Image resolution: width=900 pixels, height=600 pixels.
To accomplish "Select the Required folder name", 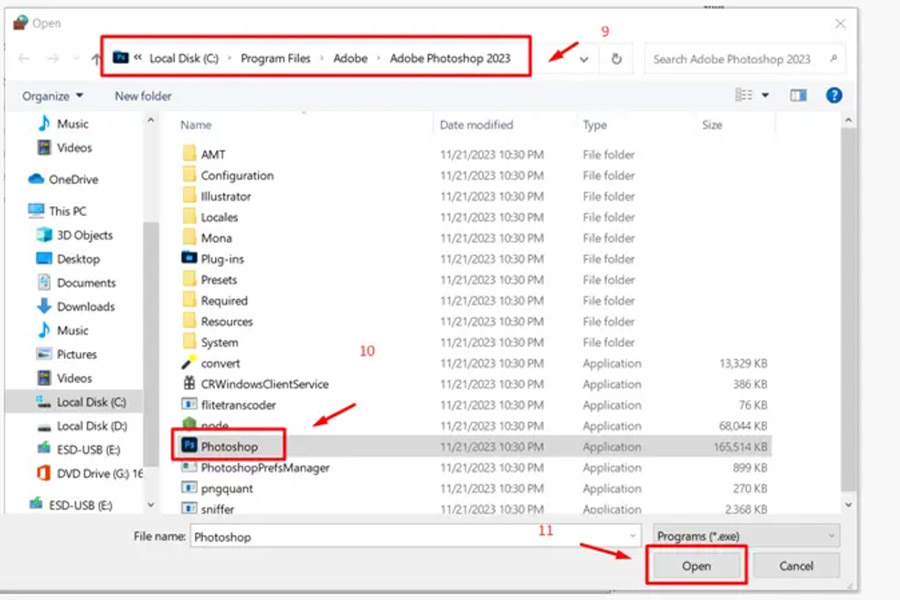I will click(x=224, y=300).
